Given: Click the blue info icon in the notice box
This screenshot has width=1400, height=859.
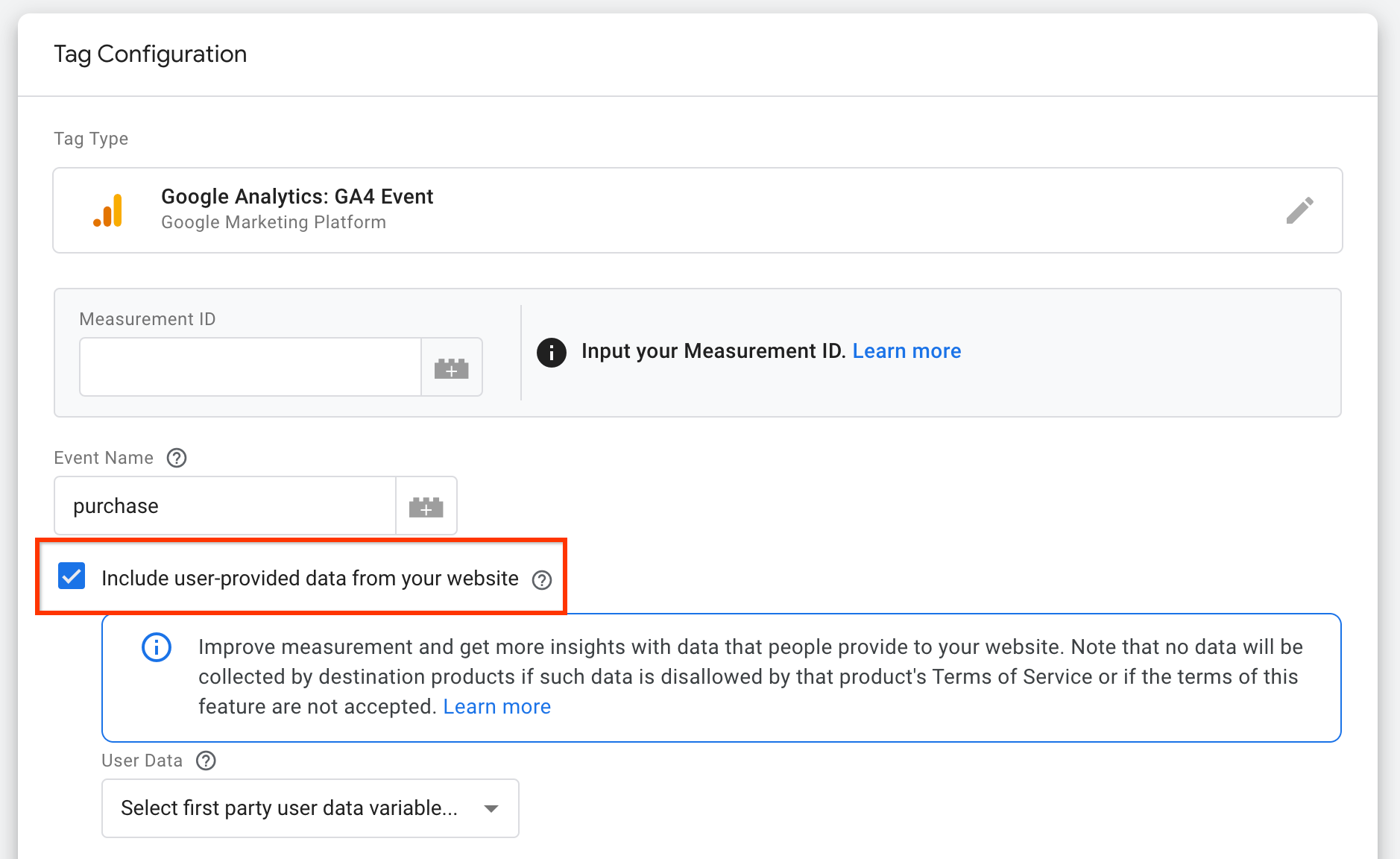Looking at the screenshot, I should point(157,647).
